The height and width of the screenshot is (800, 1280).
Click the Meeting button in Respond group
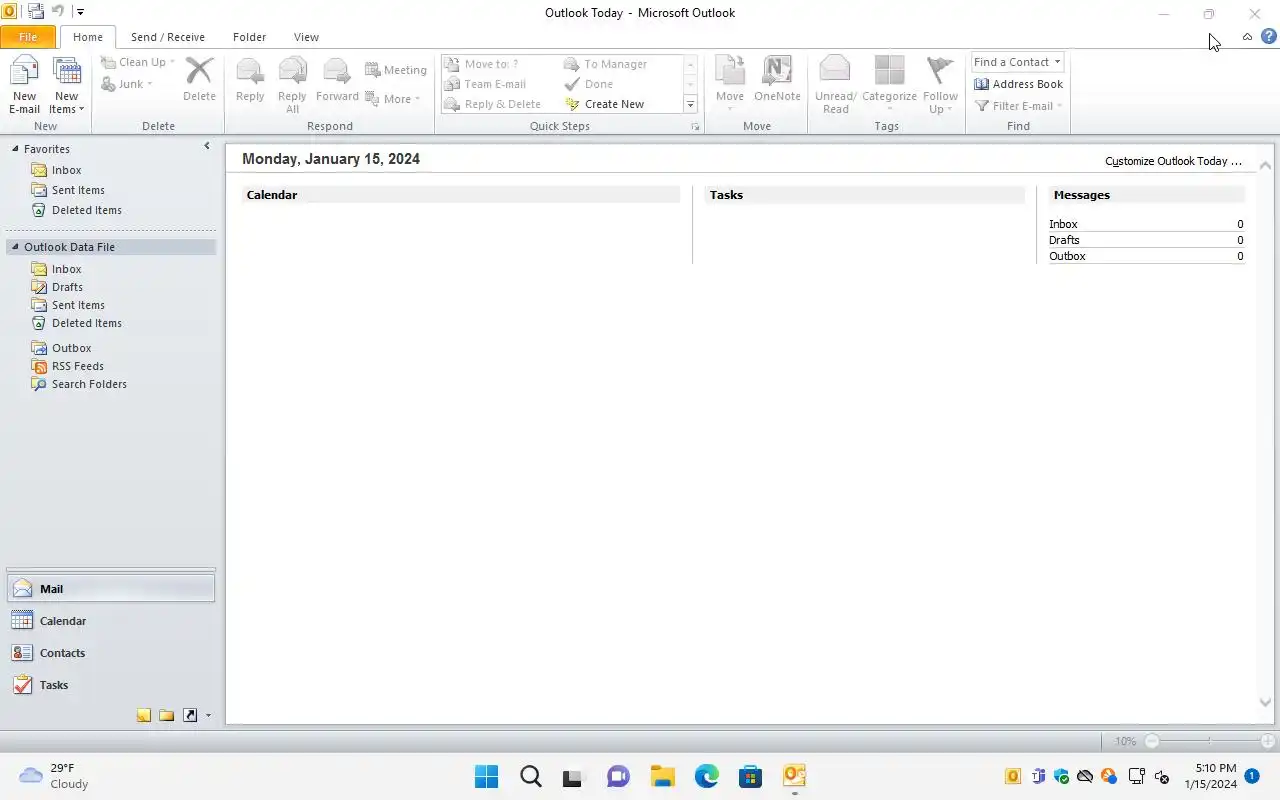click(x=396, y=70)
